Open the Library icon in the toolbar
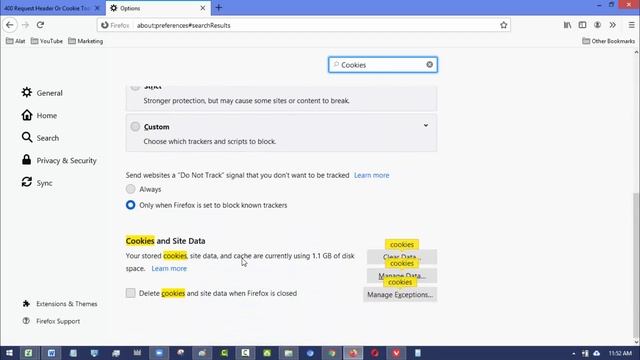 click(x=567, y=25)
